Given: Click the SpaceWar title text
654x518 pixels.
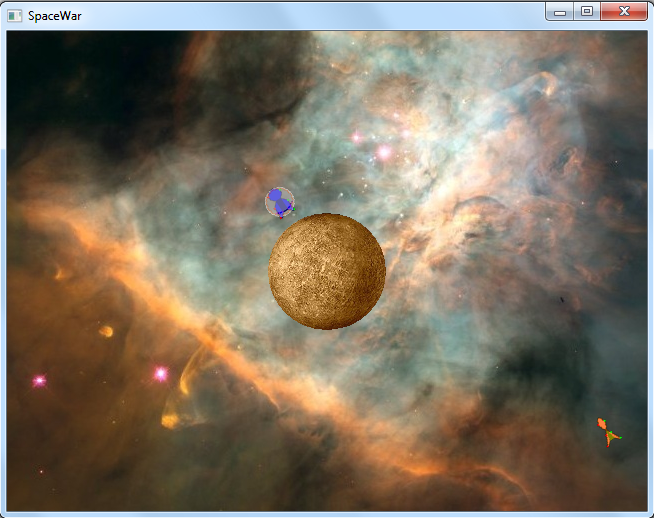Looking at the screenshot, I should pyautogui.click(x=55, y=16).
